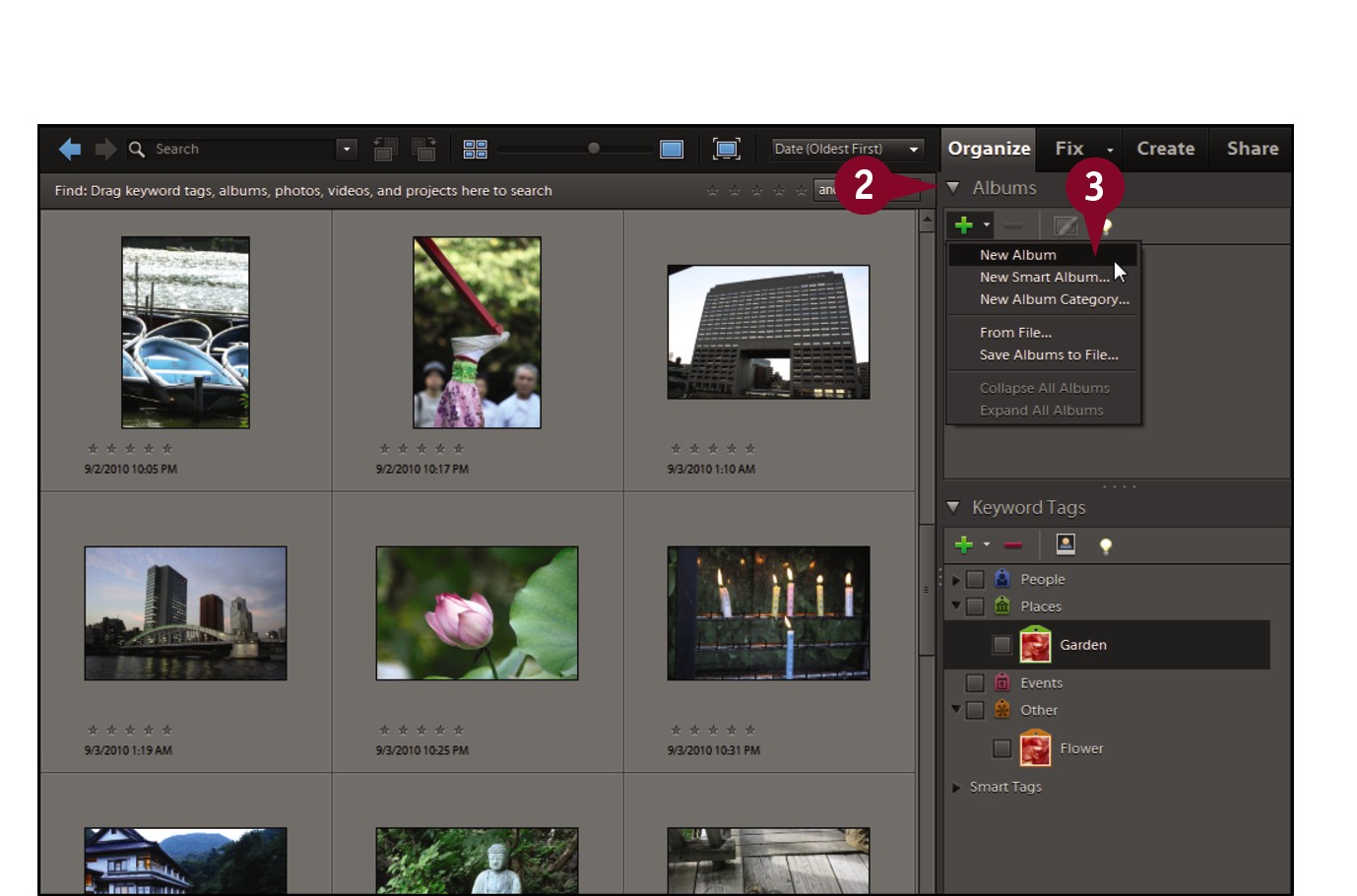Click the People category tag icon
1357x896 pixels.
[1002, 578]
